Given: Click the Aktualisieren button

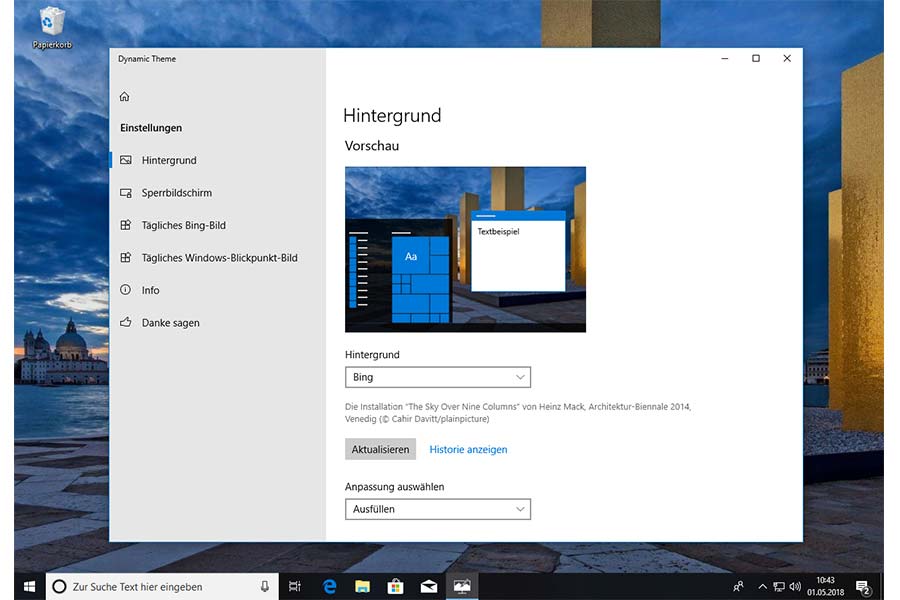Looking at the screenshot, I should click(381, 450).
